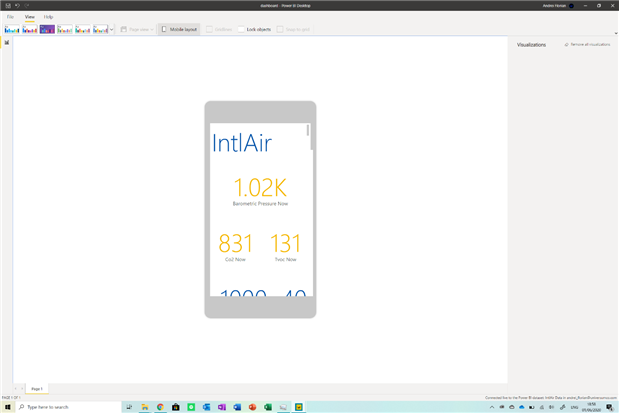
Task: Click the Windows Start button
Action: (6, 407)
